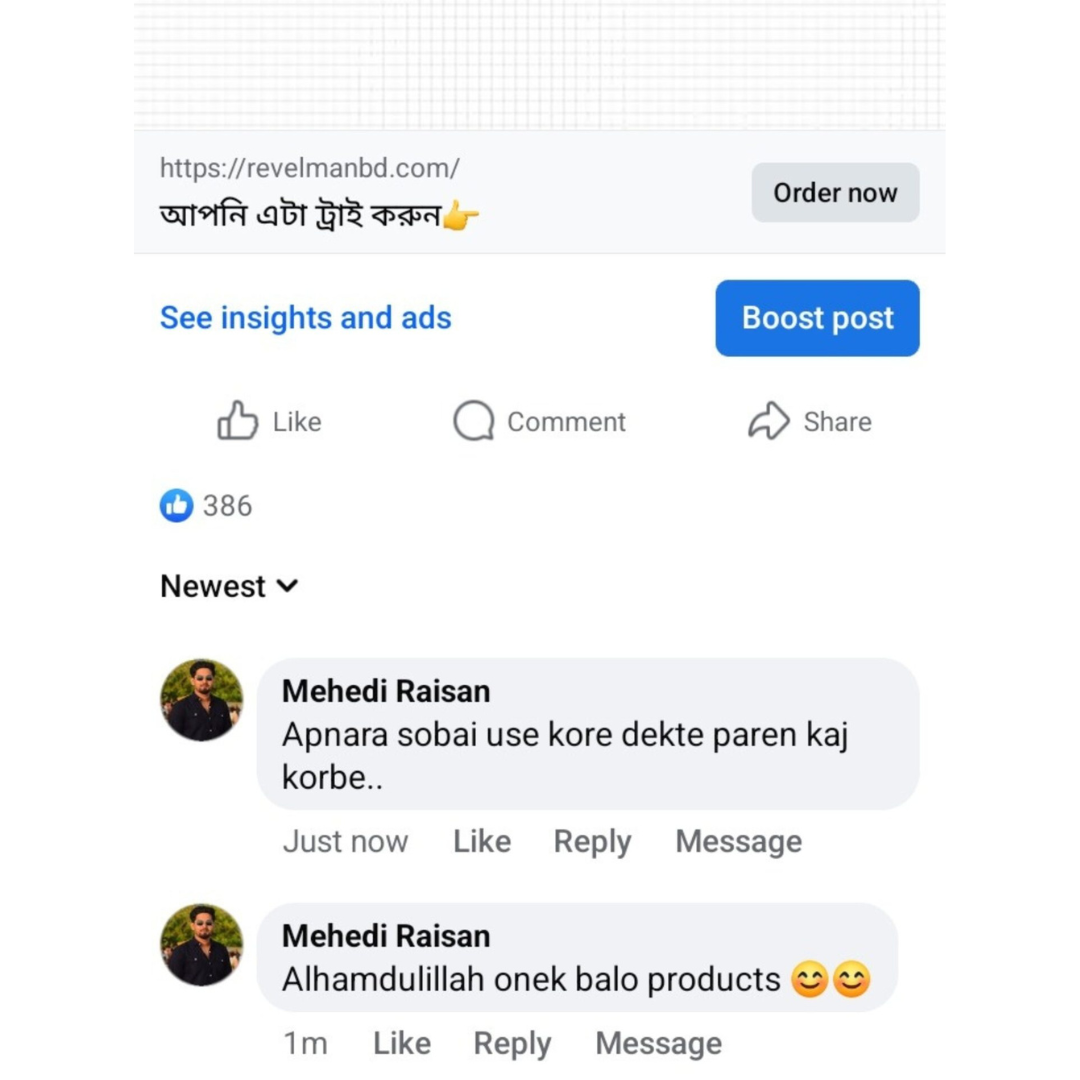Open Mehedi Raisan name on first comment

[386, 691]
